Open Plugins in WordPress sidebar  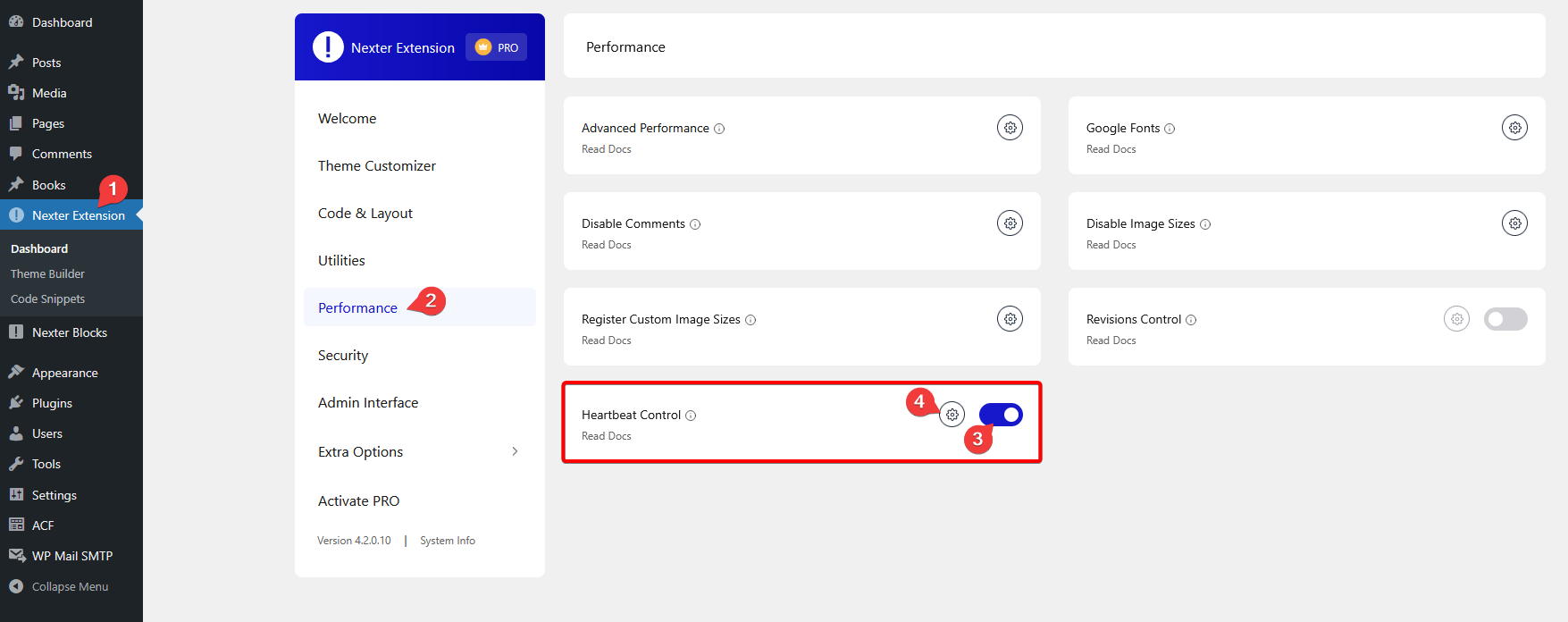[x=52, y=403]
